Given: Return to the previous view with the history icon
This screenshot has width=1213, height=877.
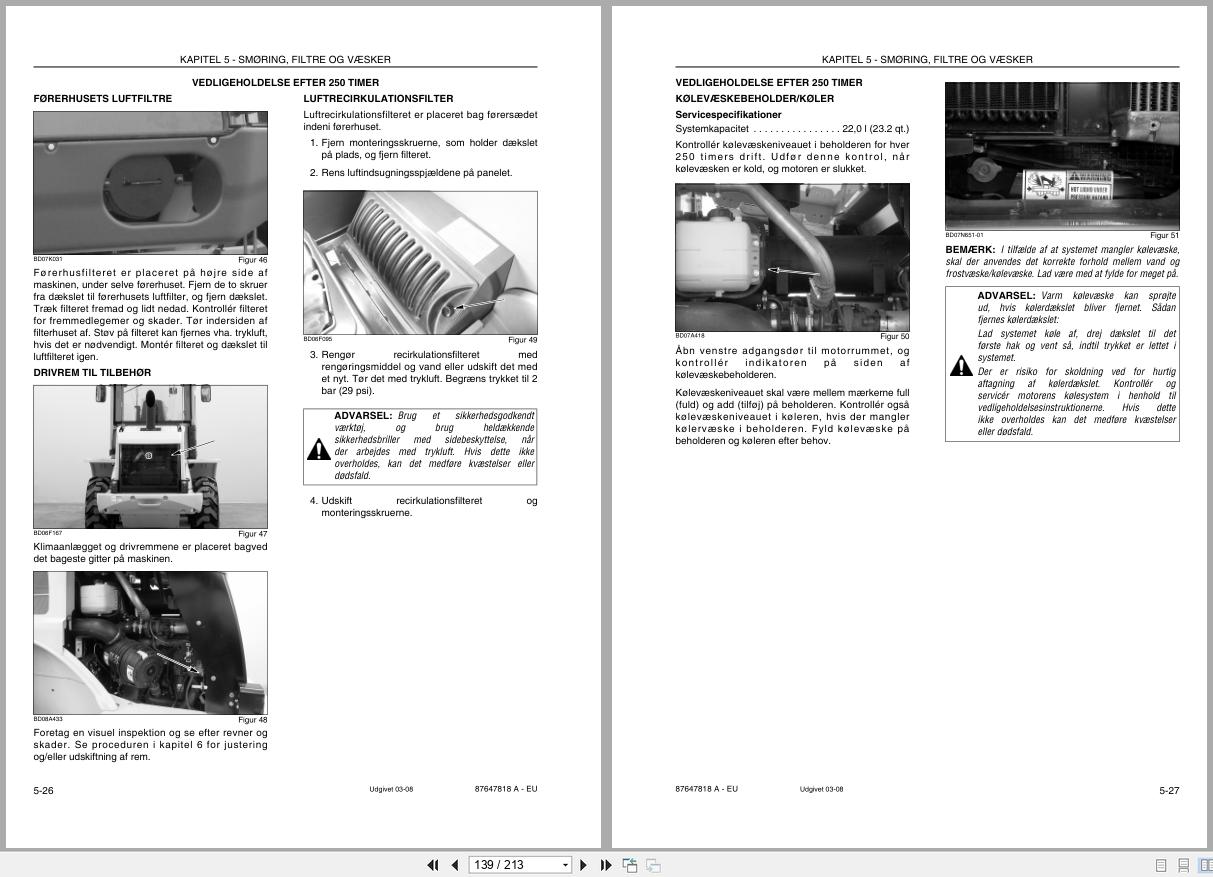Looking at the screenshot, I should coord(630,864).
